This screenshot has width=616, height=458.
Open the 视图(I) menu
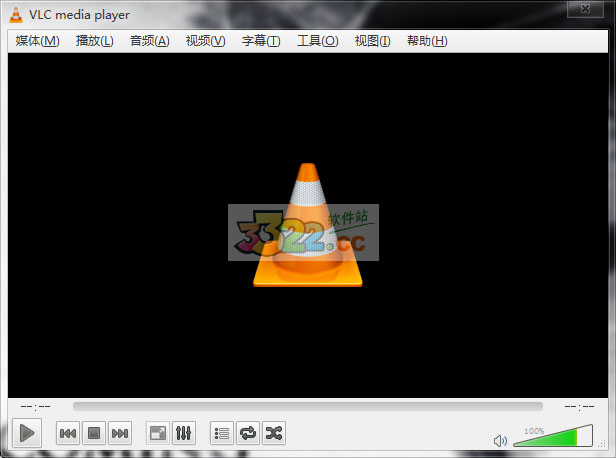coord(372,41)
